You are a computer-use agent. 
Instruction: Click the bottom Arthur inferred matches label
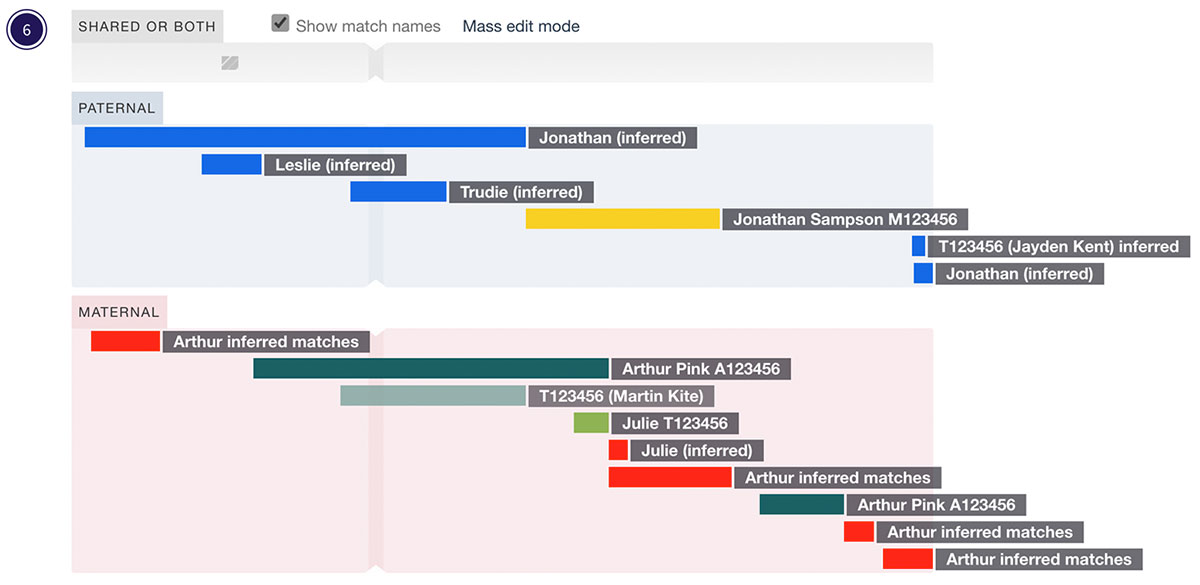[1038, 559]
